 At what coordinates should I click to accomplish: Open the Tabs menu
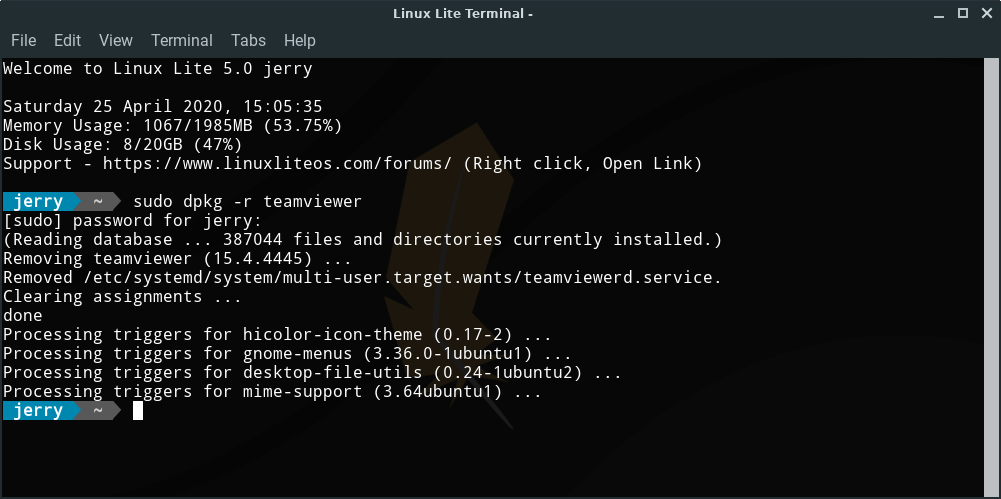248,41
